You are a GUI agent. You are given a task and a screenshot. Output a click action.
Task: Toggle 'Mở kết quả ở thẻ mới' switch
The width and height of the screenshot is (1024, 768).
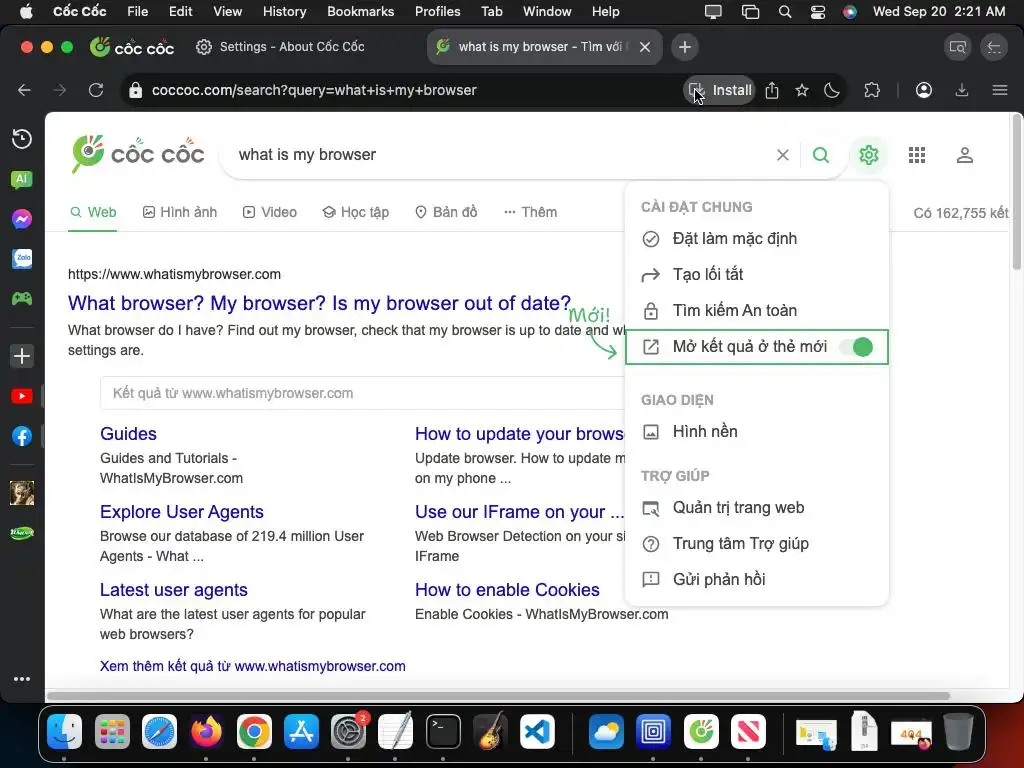[857, 347]
